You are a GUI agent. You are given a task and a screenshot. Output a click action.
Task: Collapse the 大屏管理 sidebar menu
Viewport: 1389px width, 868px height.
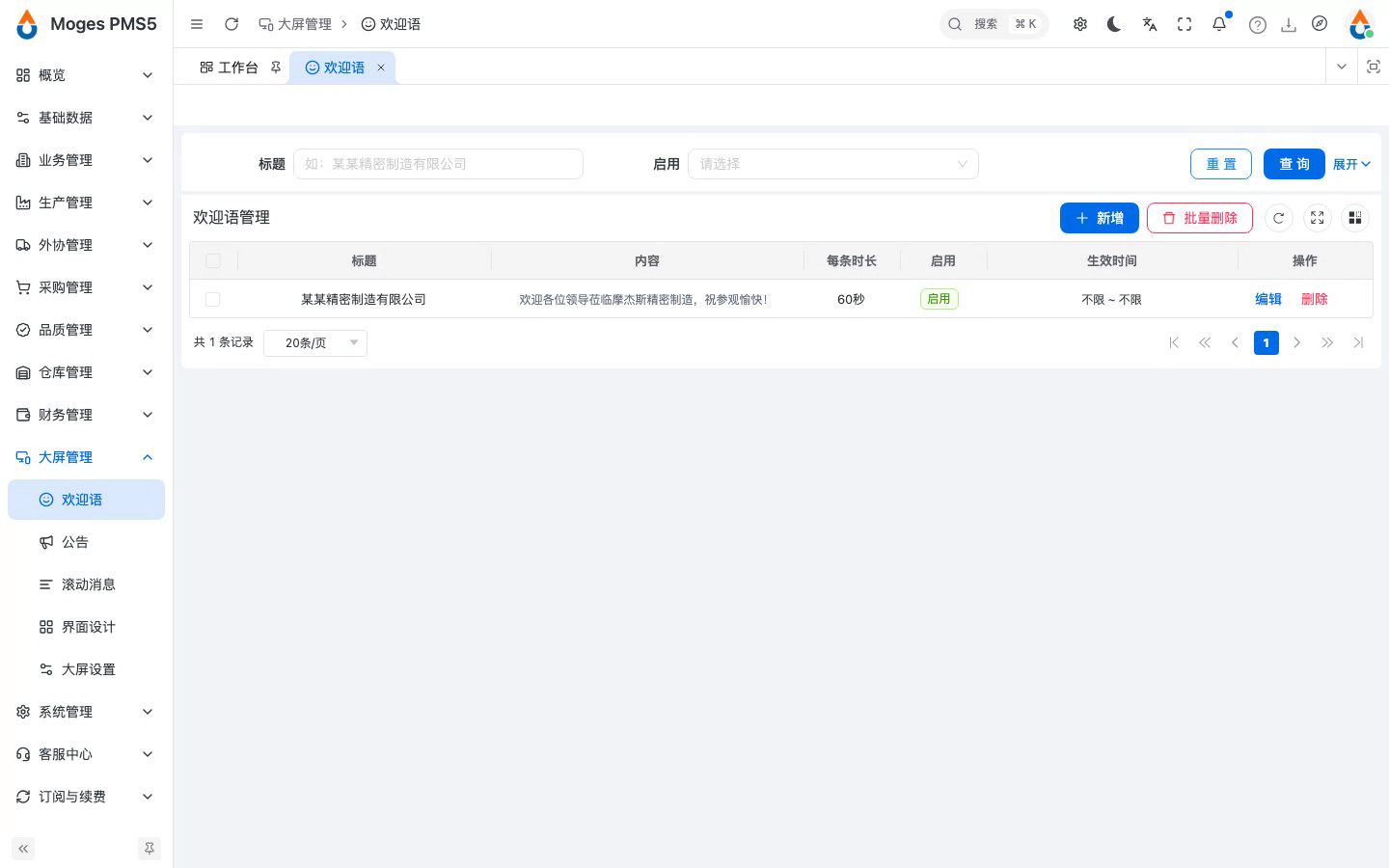(86, 457)
